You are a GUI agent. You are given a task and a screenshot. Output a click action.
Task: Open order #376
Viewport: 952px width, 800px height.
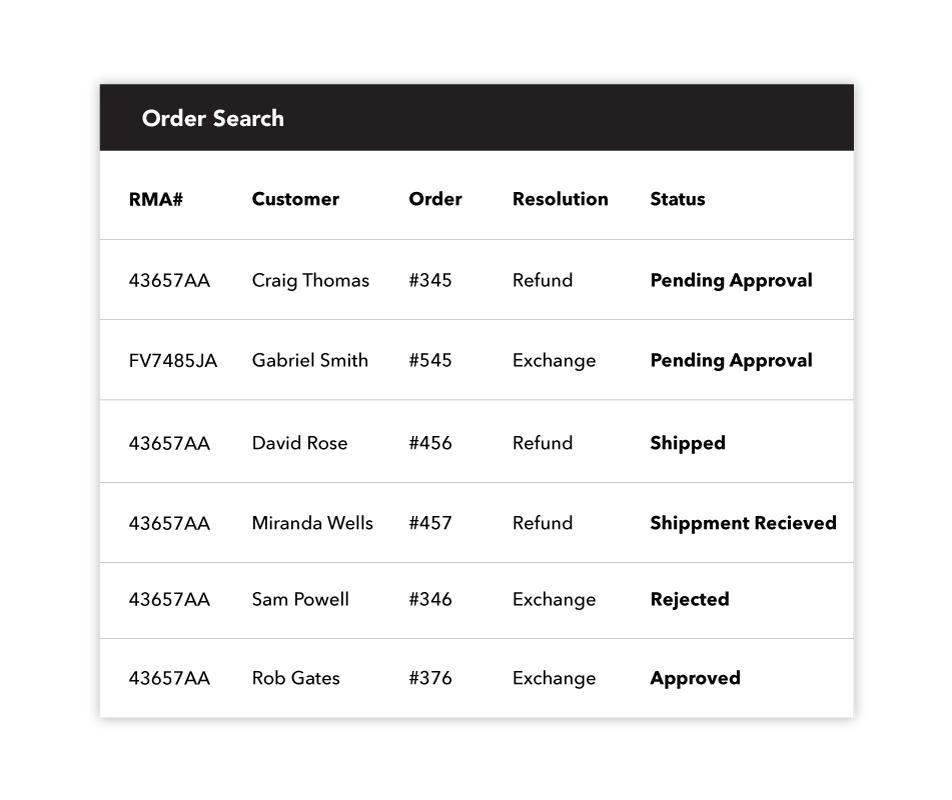(430, 678)
